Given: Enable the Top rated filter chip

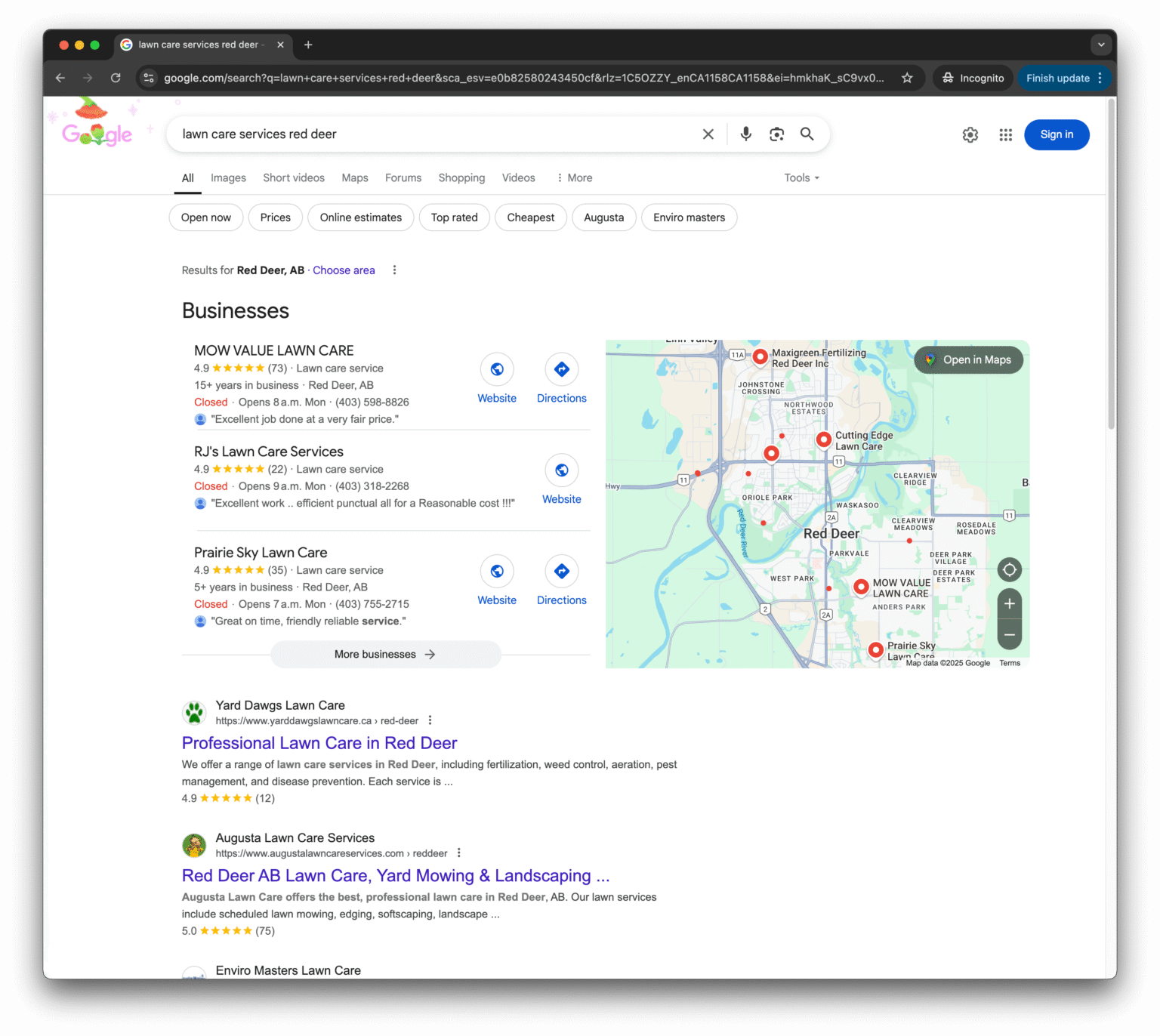Looking at the screenshot, I should point(454,217).
